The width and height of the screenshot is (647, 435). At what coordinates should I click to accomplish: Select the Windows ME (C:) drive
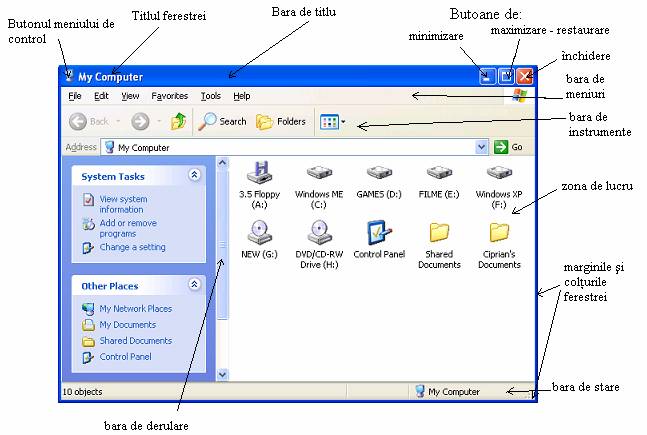(319, 174)
